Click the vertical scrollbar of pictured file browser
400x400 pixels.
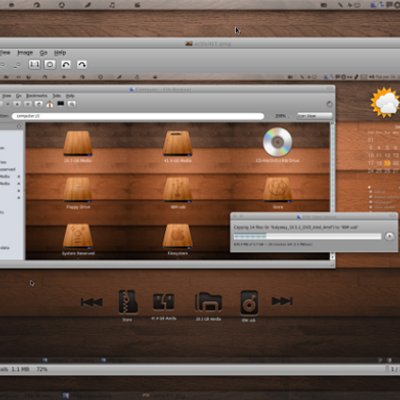332,190
